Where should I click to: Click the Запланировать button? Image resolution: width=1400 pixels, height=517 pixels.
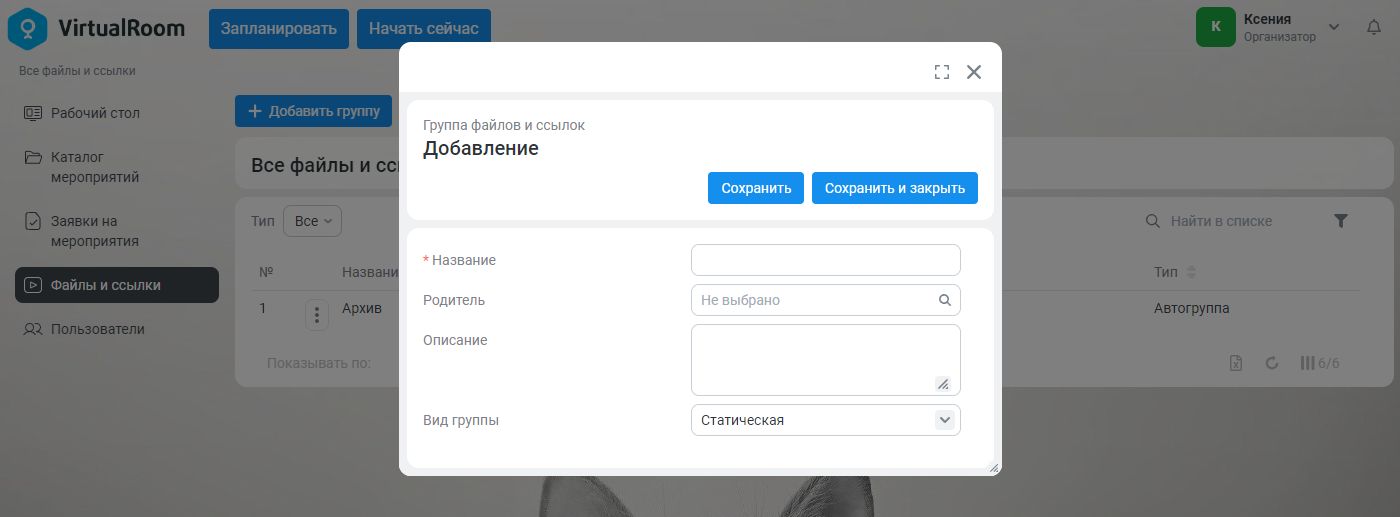click(x=279, y=28)
